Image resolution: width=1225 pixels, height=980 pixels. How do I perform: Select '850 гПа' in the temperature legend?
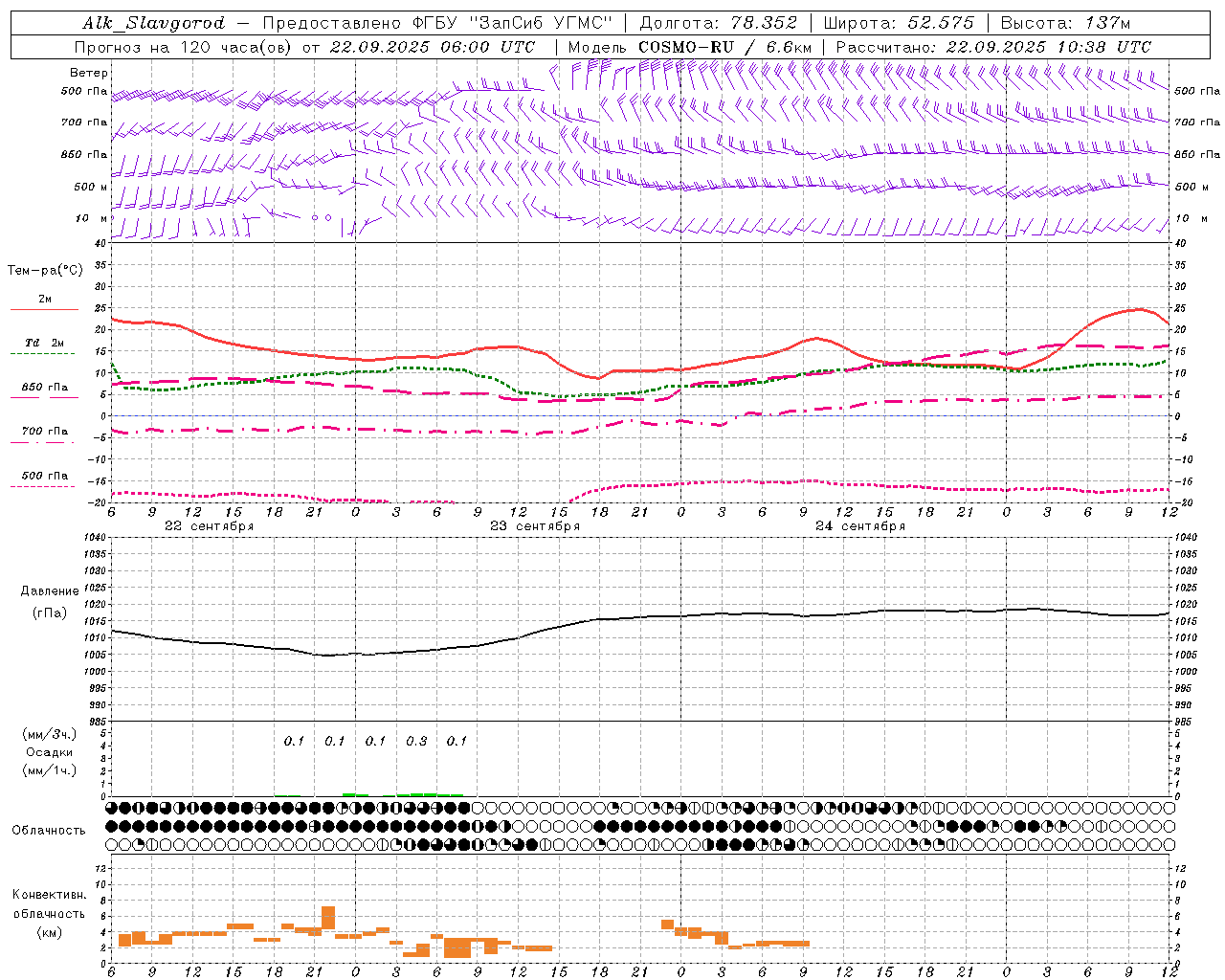pos(45,388)
